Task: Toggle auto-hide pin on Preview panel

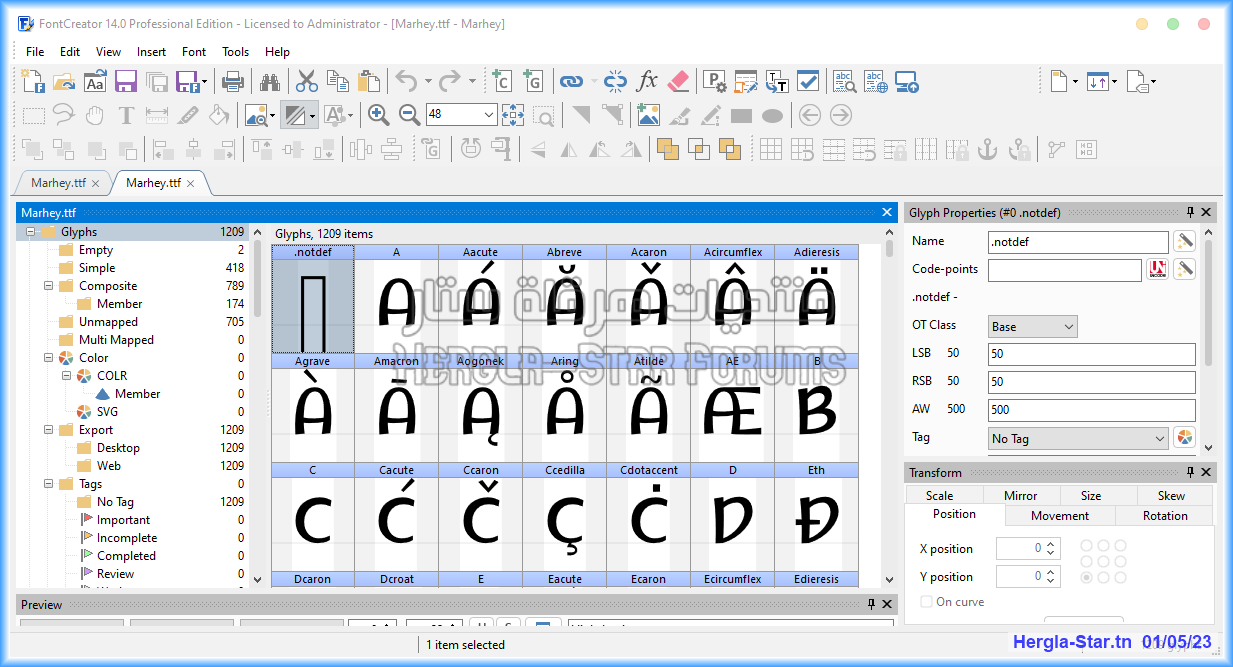Action: point(872,604)
